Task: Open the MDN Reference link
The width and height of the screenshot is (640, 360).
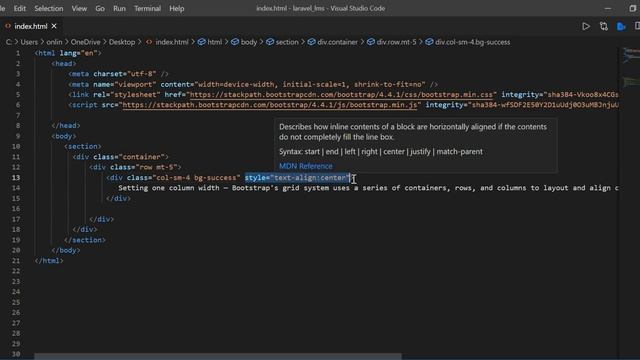Action: (306, 166)
